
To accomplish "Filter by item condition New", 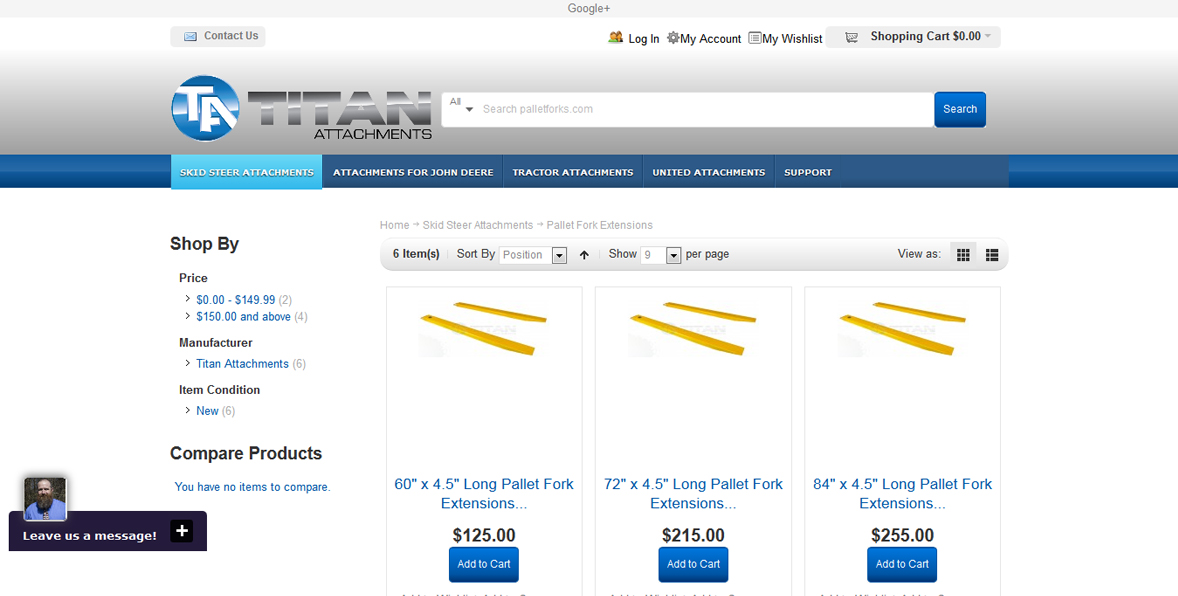I will pos(207,411).
